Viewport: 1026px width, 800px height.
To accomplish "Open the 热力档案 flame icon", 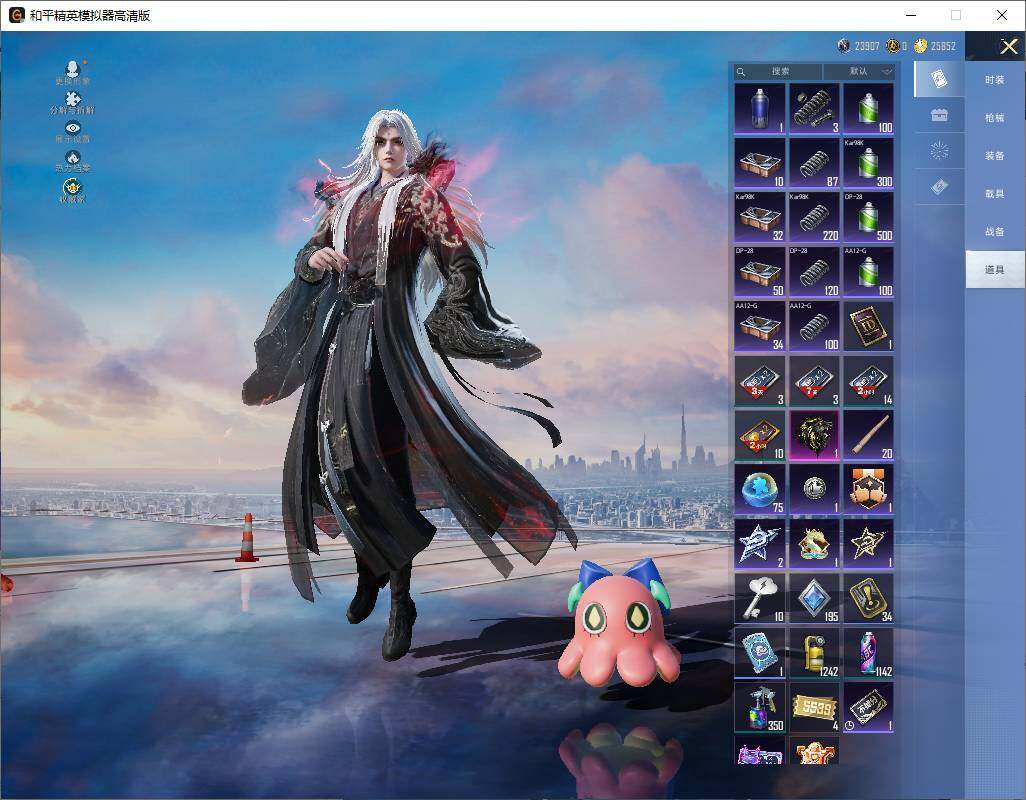I will click(x=72, y=161).
